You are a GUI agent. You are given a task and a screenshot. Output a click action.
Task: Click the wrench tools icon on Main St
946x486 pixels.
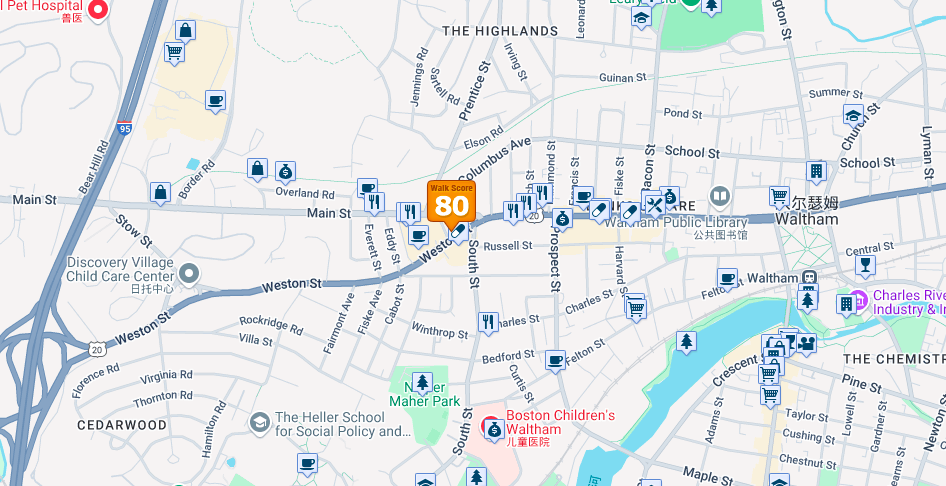(x=654, y=206)
